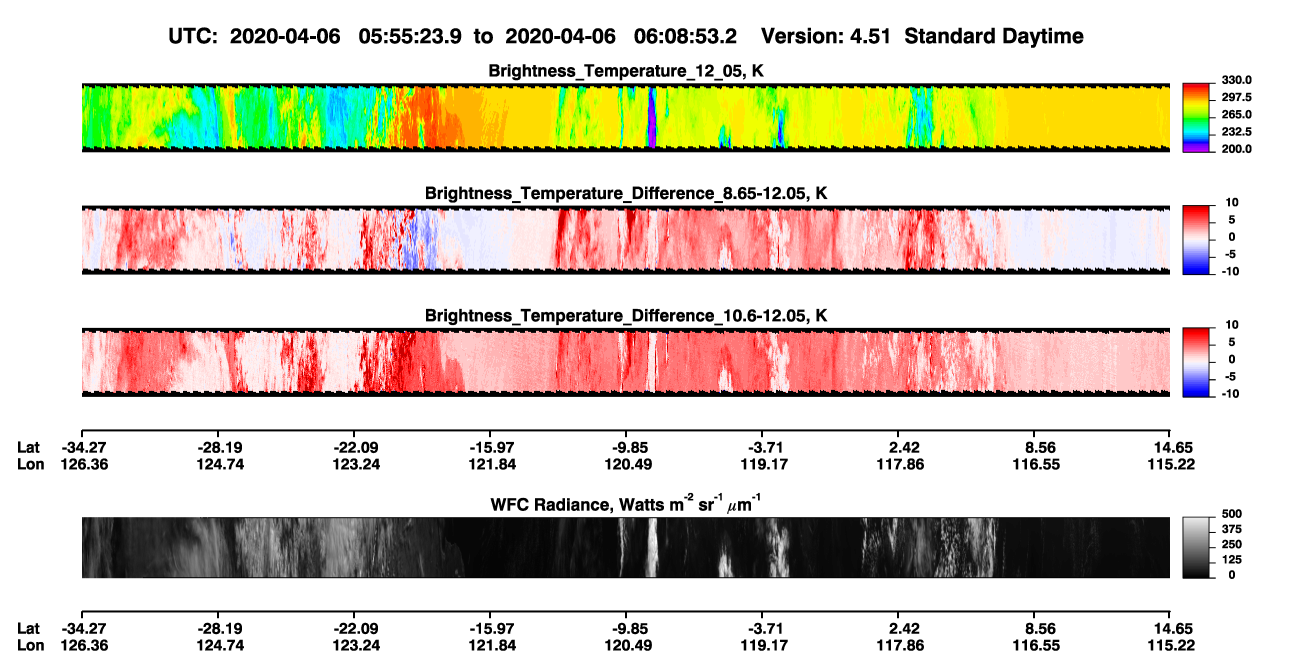
Task: Click longitude 119.17 below the WFC Radiance panel
Action: [x=766, y=646]
